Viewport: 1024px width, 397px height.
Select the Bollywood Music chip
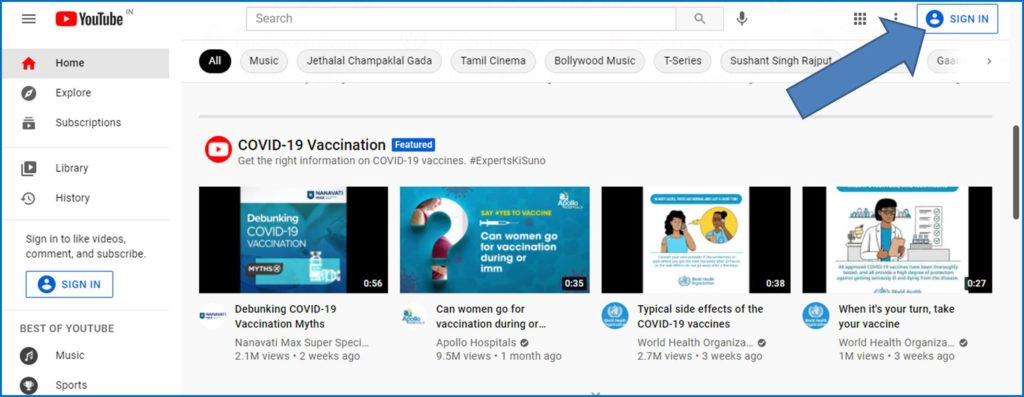[x=595, y=61]
